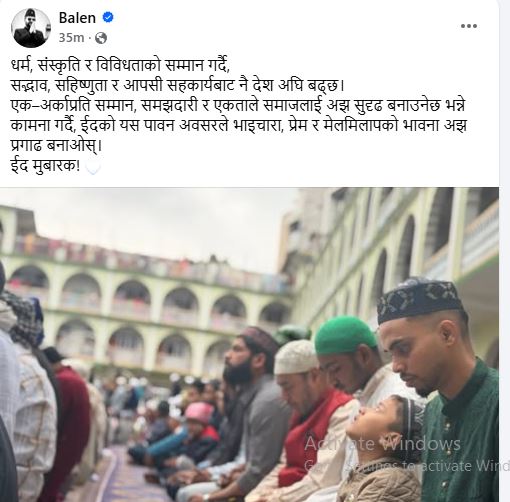Open the 35m post timestamp link

[x=71, y=38]
